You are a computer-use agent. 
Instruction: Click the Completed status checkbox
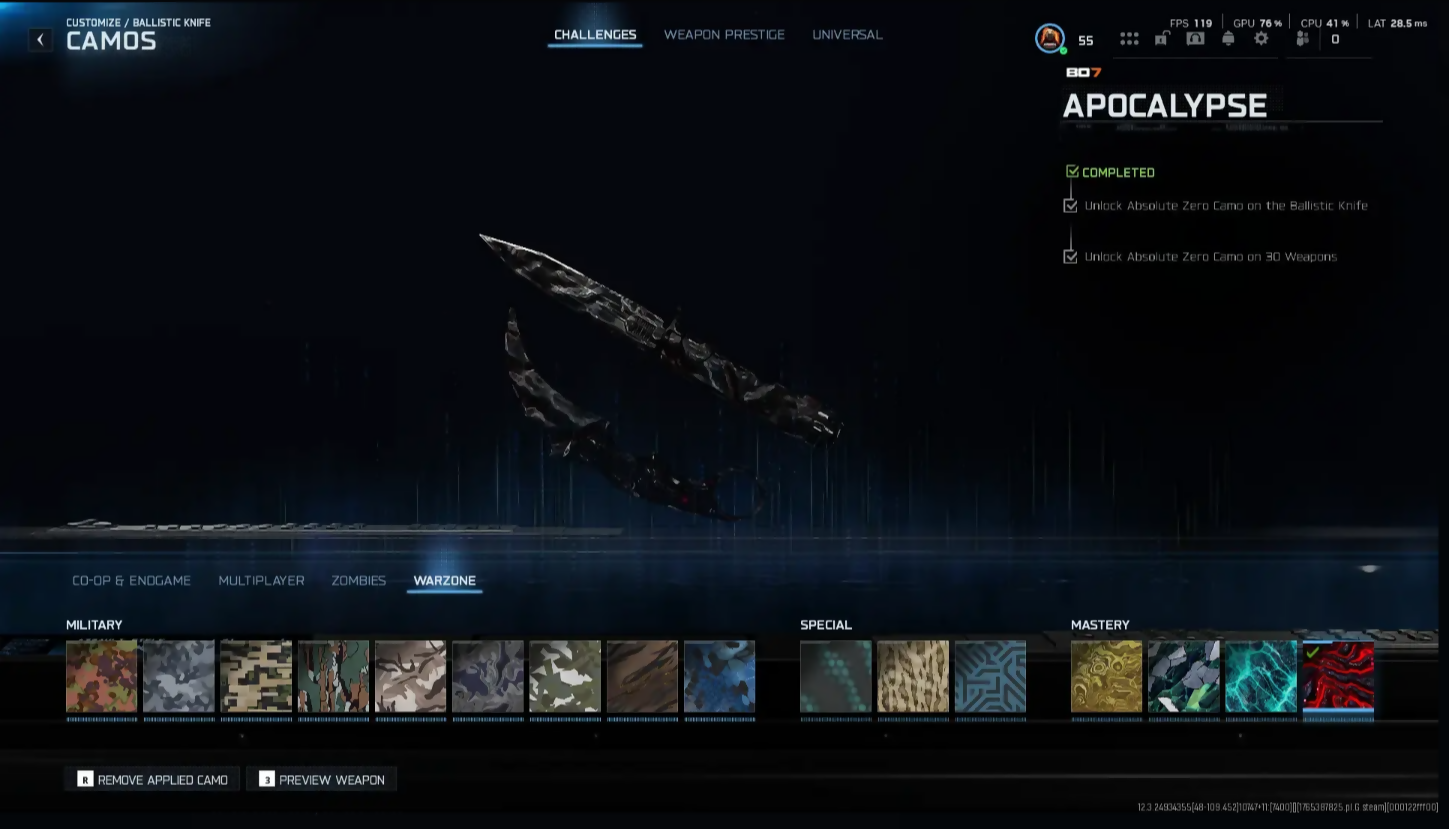point(1072,172)
